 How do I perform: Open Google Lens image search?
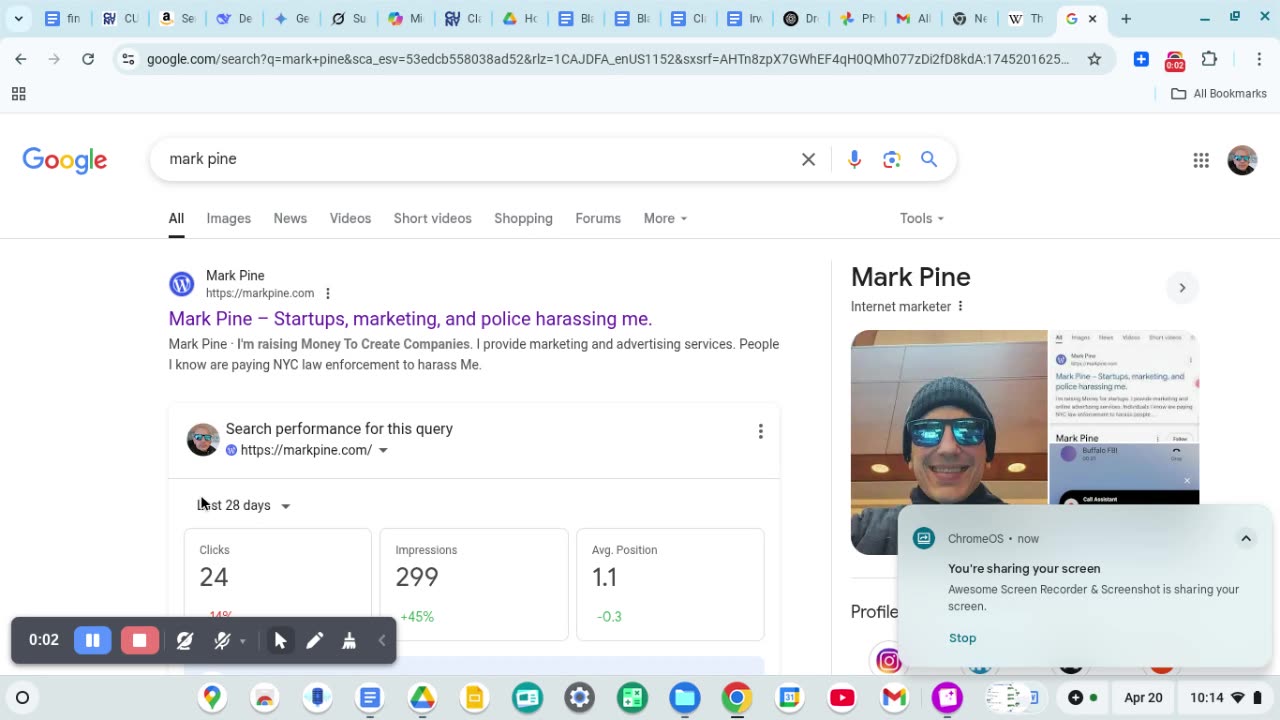click(892, 159)
